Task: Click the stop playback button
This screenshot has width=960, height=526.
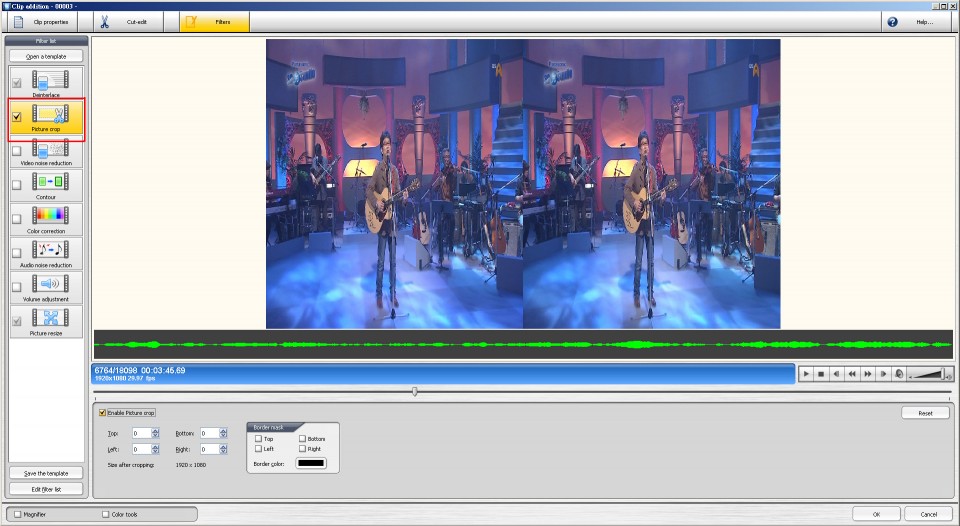Action: coord(821,374)
